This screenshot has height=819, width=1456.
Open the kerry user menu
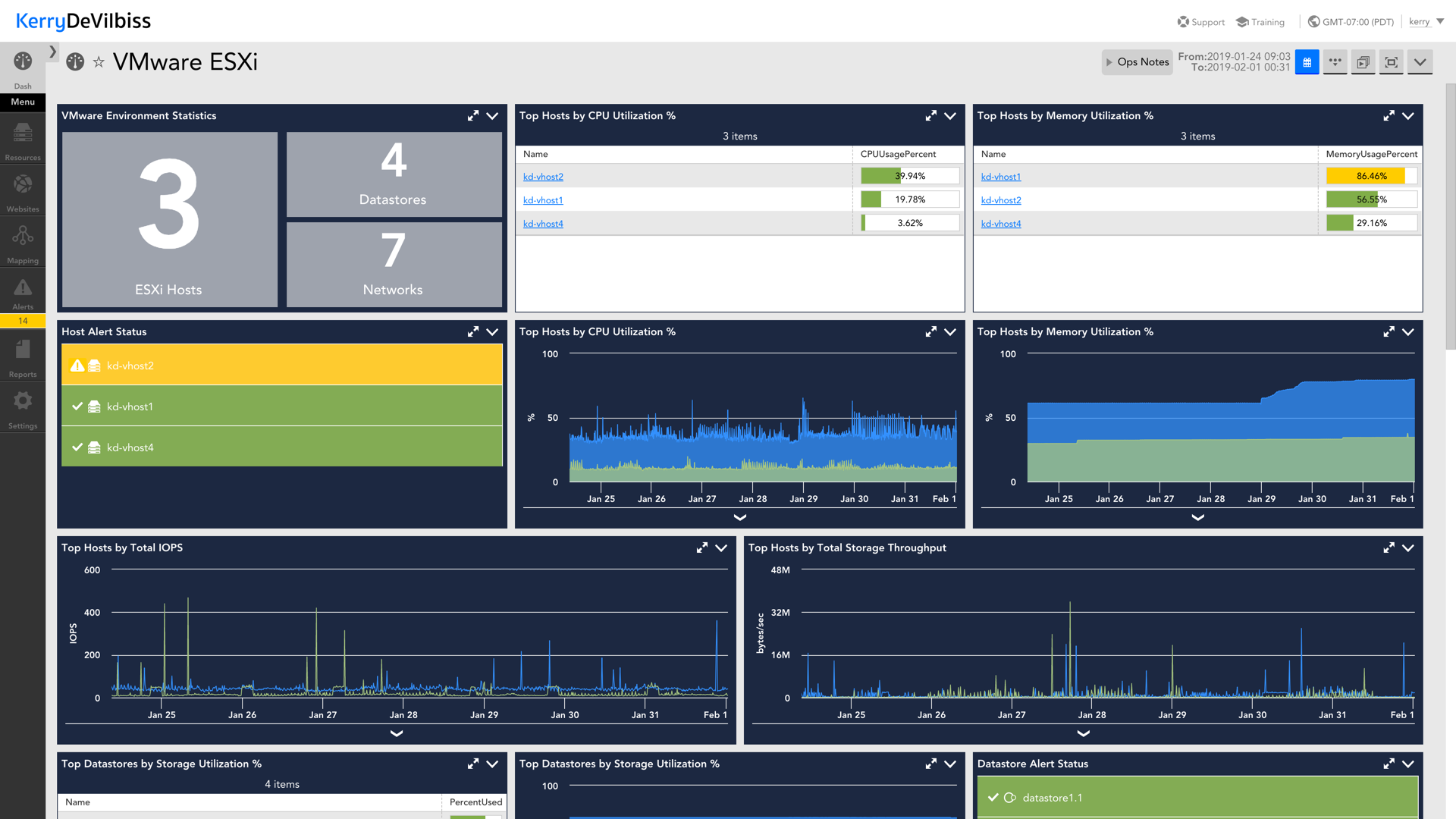click(1426, 22)
